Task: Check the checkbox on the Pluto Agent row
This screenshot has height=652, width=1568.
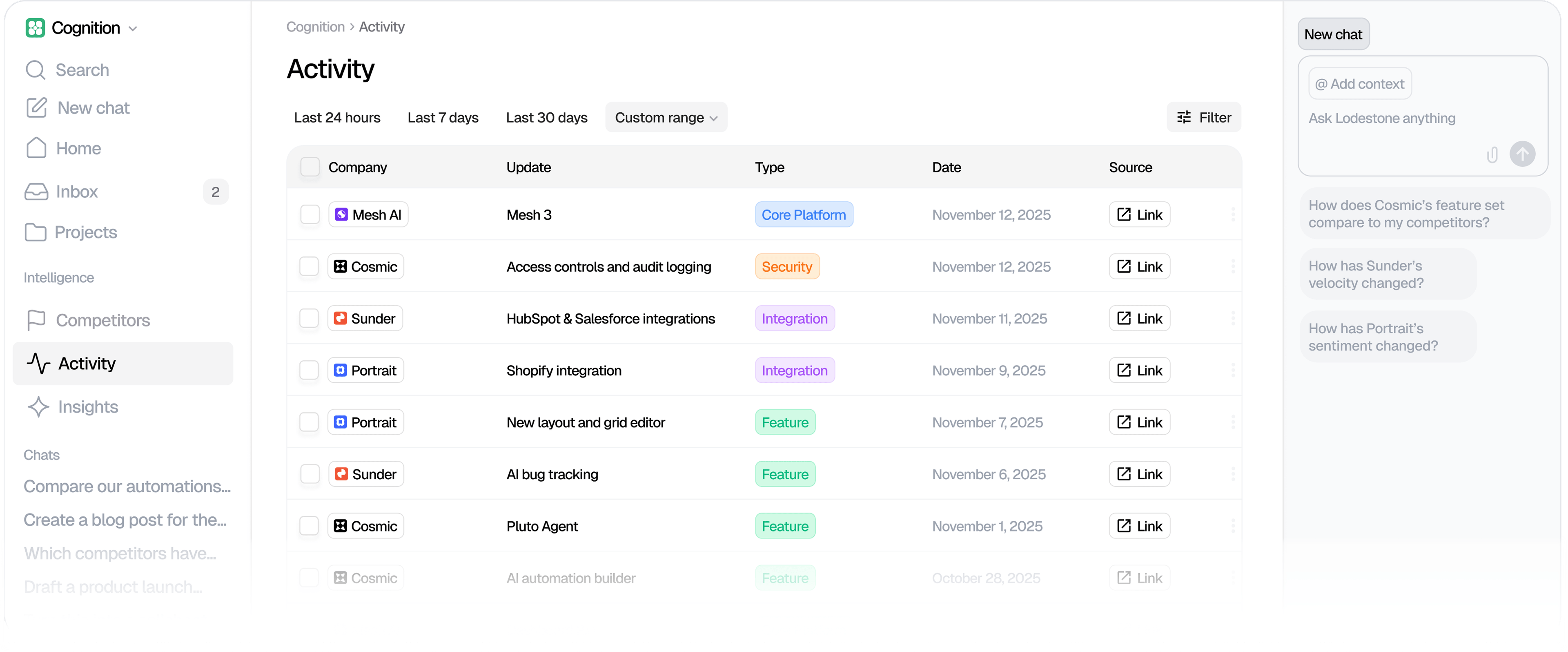Action: coord(309,525)
